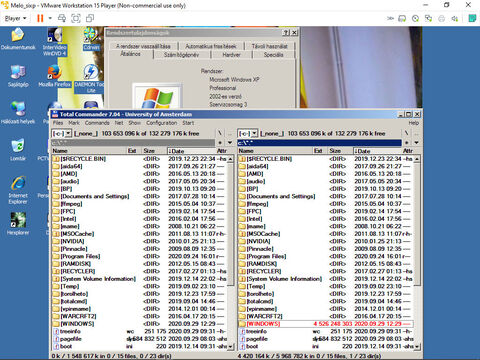The width and height of the screenshot is (480, 360).
Task: Open the Net menu in Total Commander
Action: 119,123
